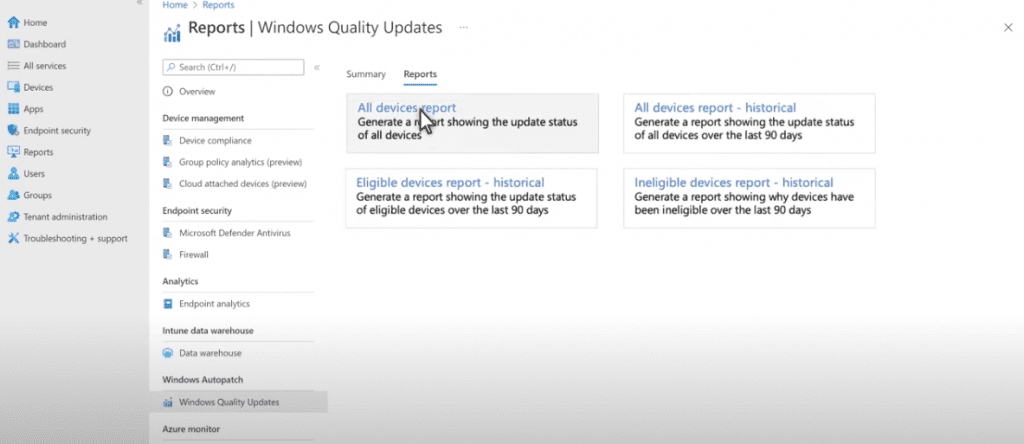
Task: Click the Search (Ctrl+/) field
Action: (x=233, y=67)
